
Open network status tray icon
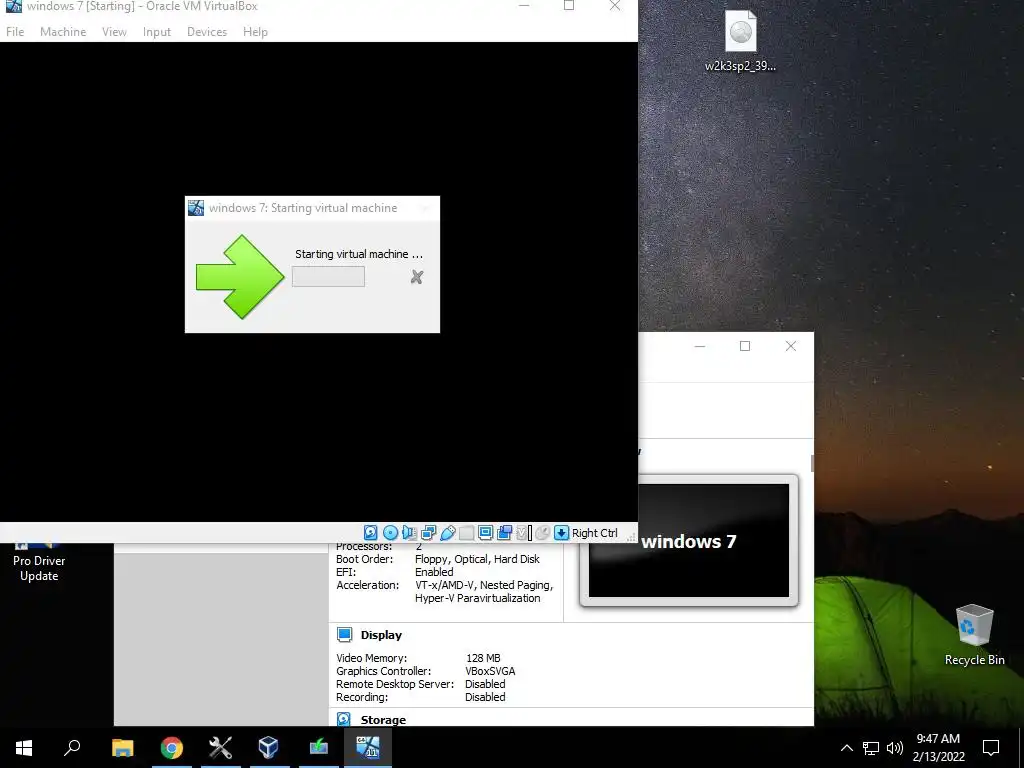(x=871, y=748)
